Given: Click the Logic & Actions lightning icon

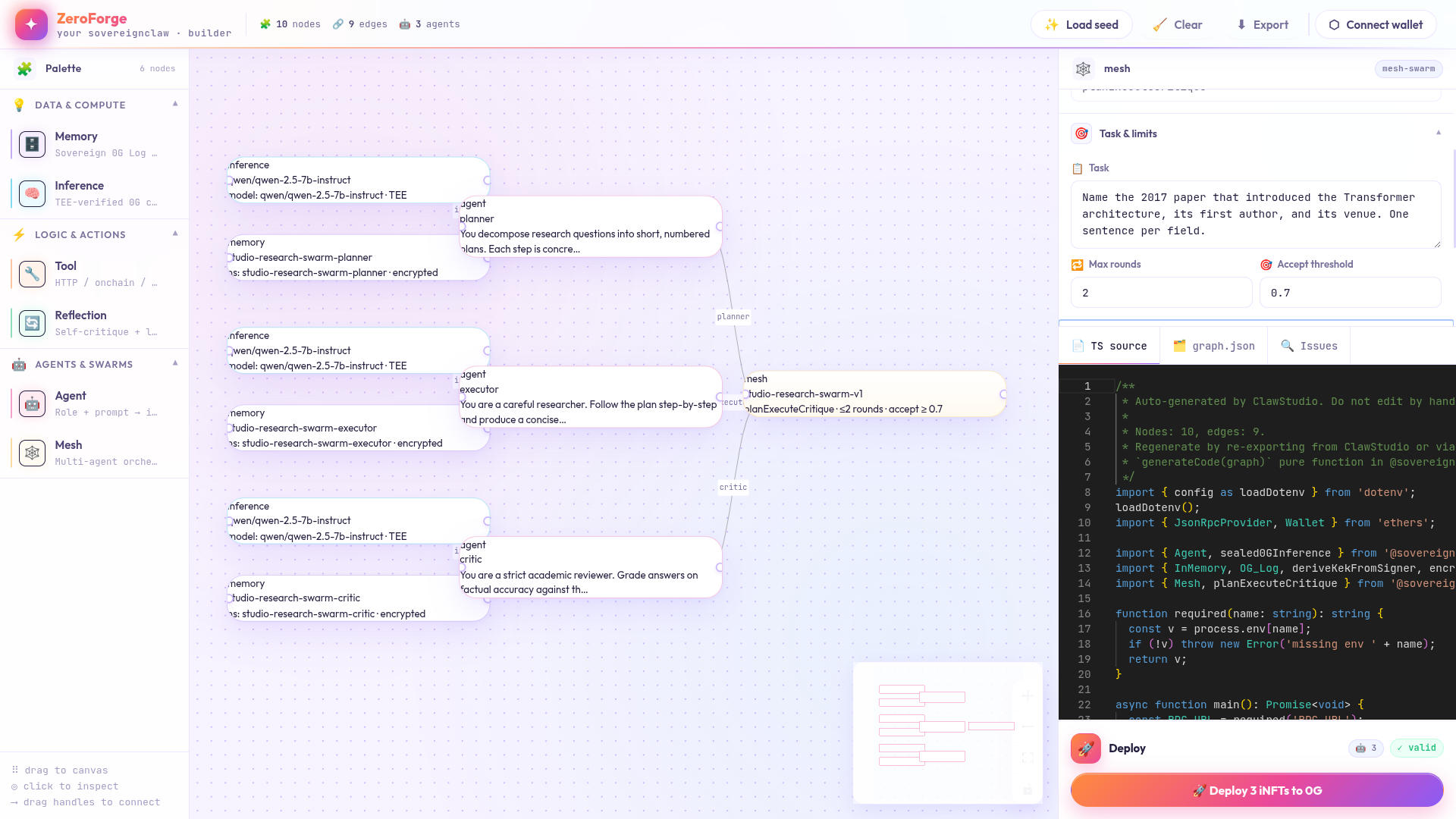Looking at the screenshot, I should pyautogui.click(x=19, y=235).
